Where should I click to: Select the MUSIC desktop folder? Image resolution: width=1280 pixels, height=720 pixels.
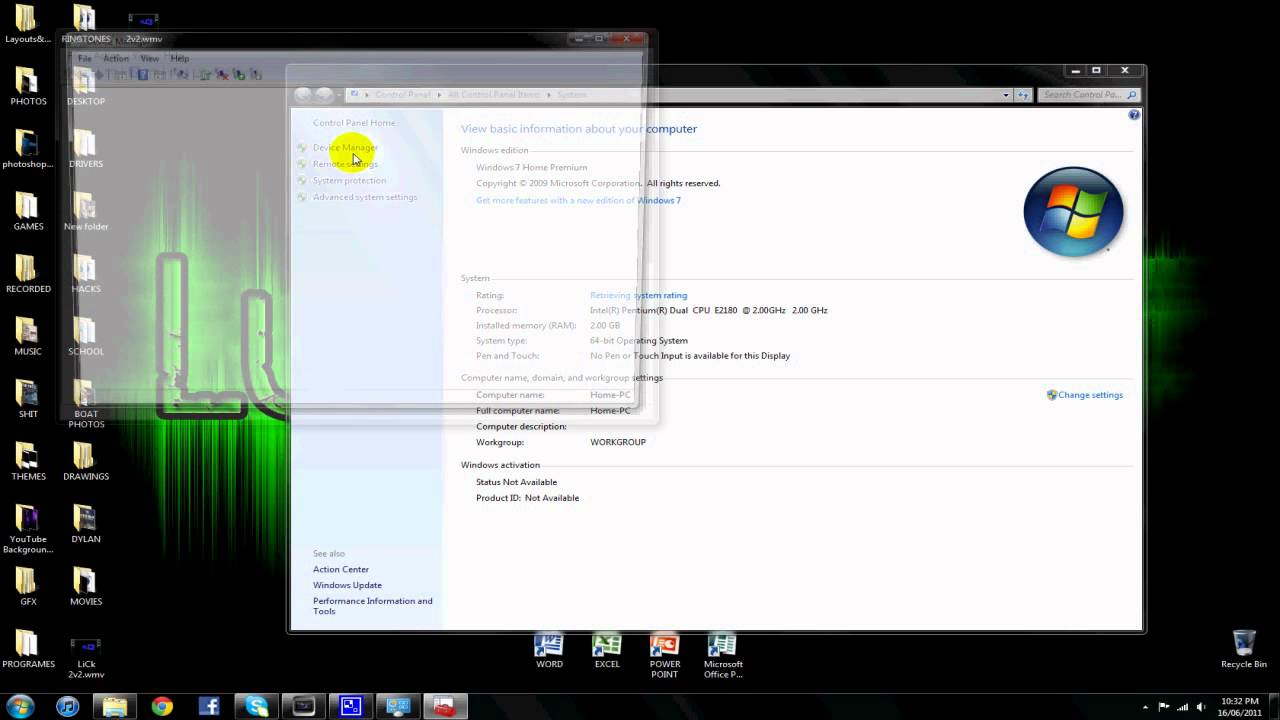pos(28,337)
